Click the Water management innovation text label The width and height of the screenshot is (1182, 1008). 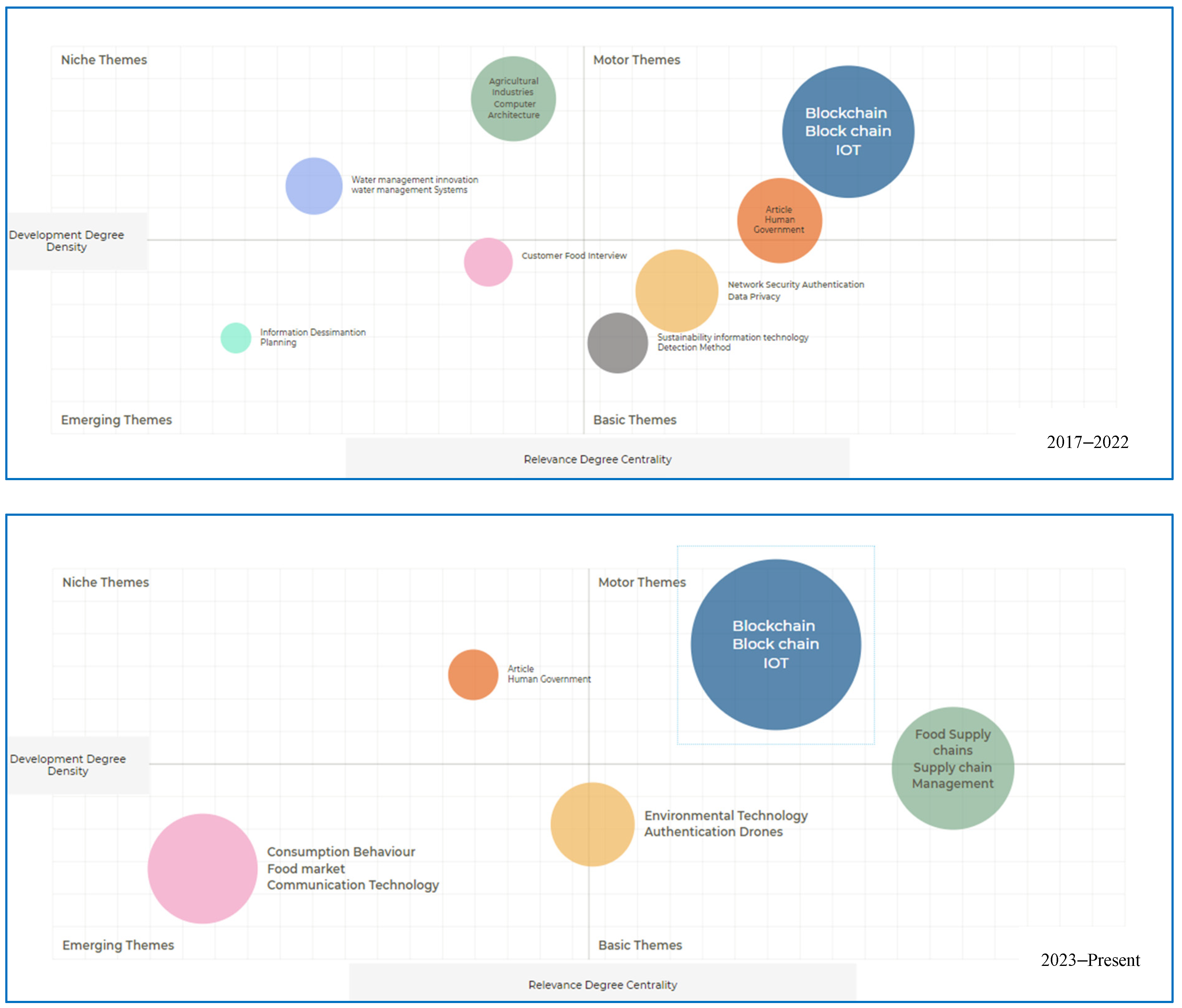pyautogui.click(x=414, y=180)
